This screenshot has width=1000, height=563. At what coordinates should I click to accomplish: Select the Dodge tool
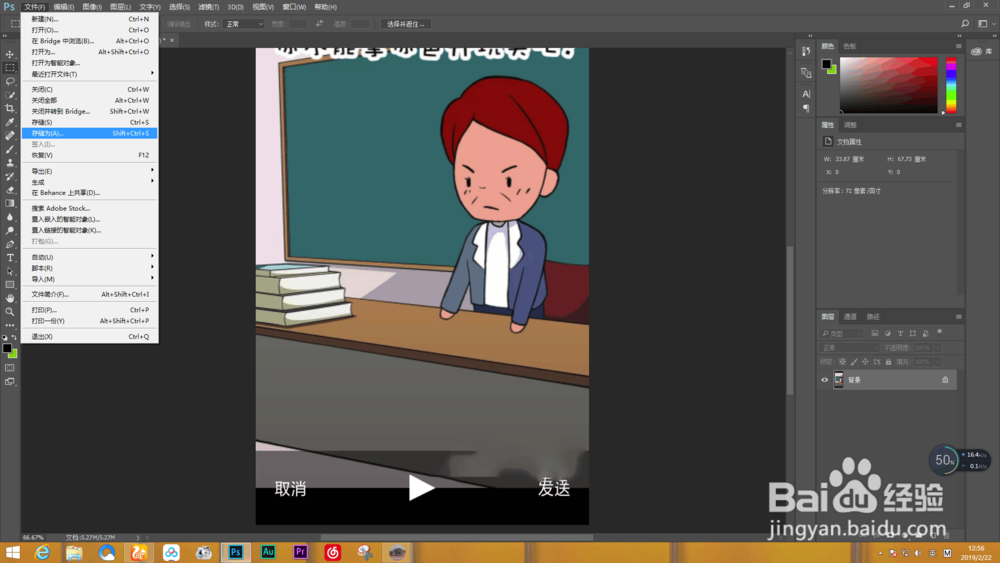pos(10,230)
